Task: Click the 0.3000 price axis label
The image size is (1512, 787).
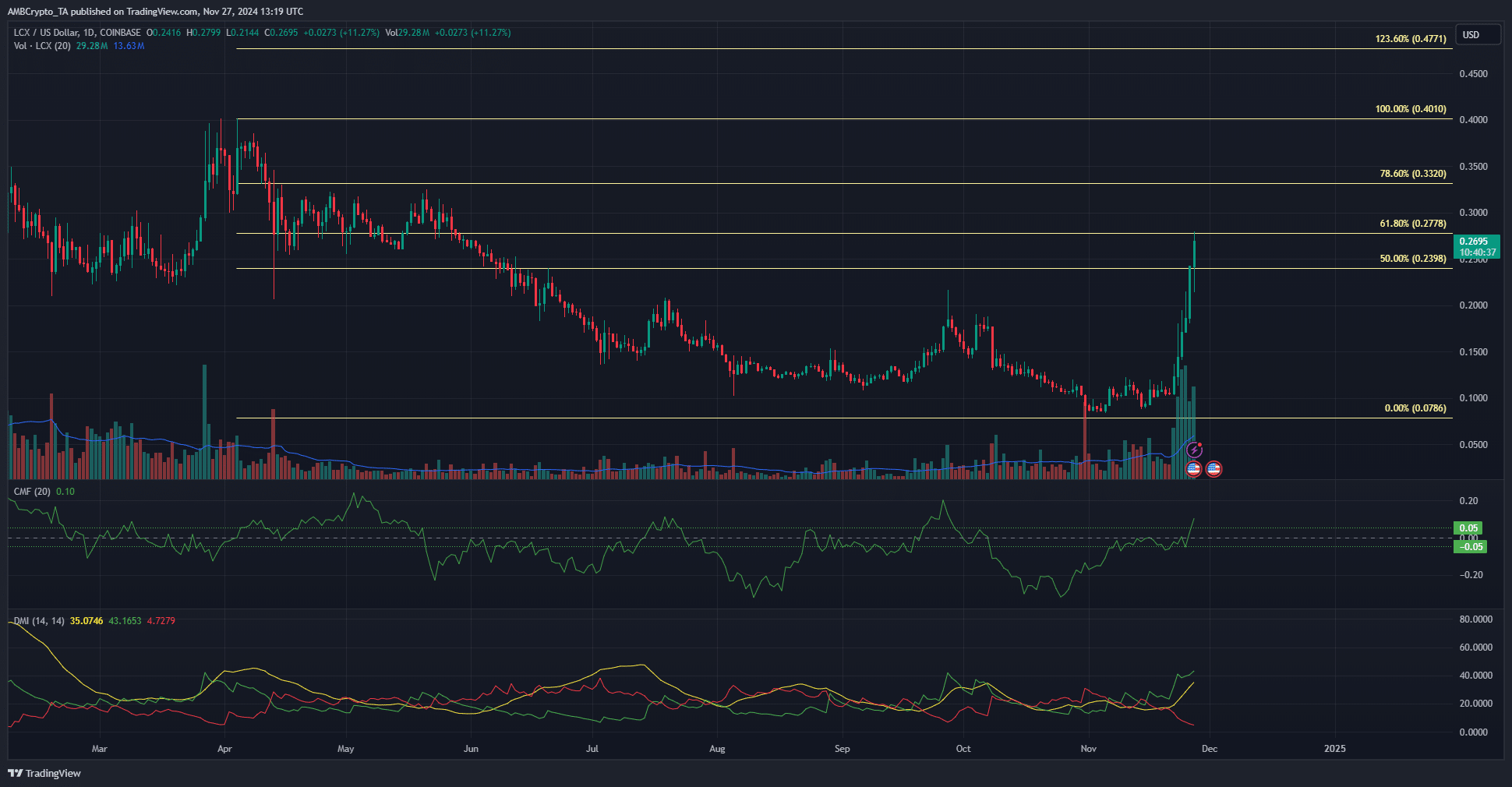Action: coord(1473,213)
